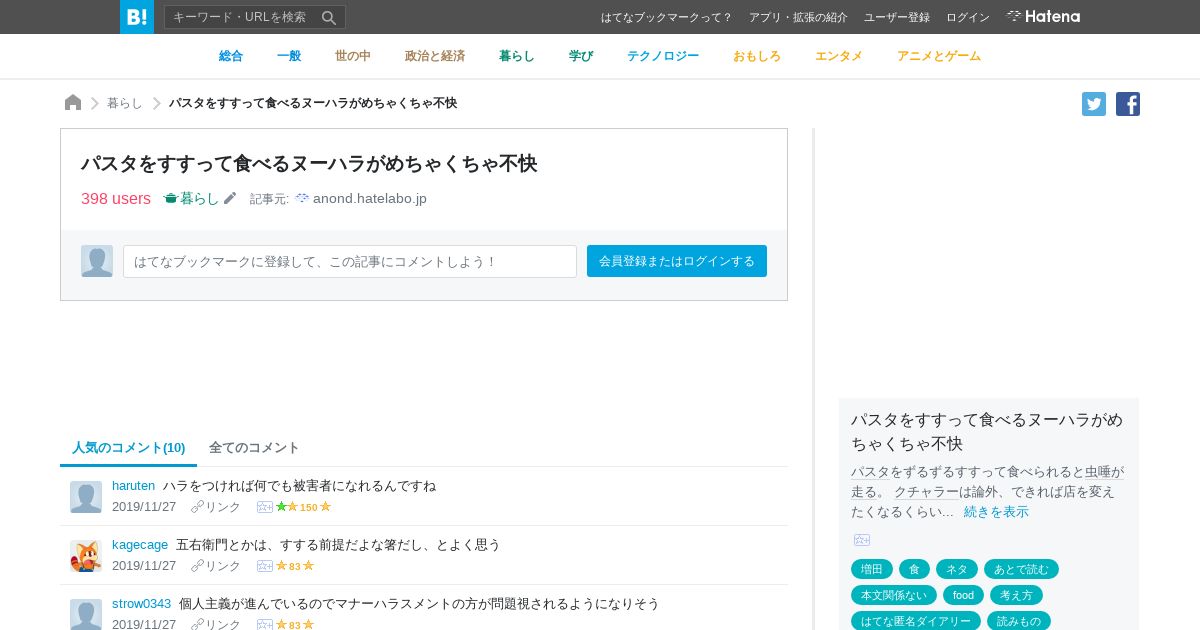Click the bookmark comment input field
The image size is (1200, 630).
click(x=350, y=261)
